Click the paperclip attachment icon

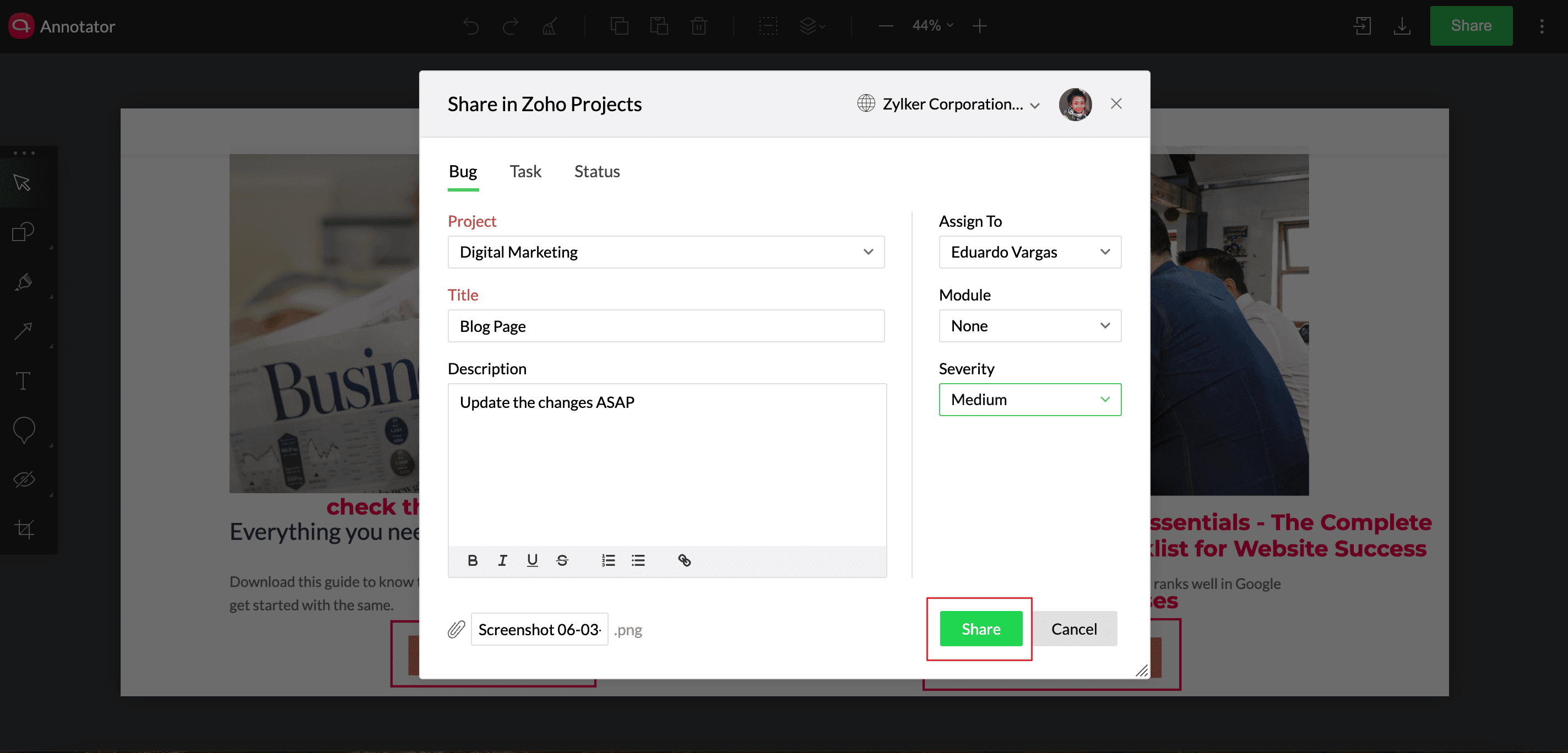[x=456, y=629]
